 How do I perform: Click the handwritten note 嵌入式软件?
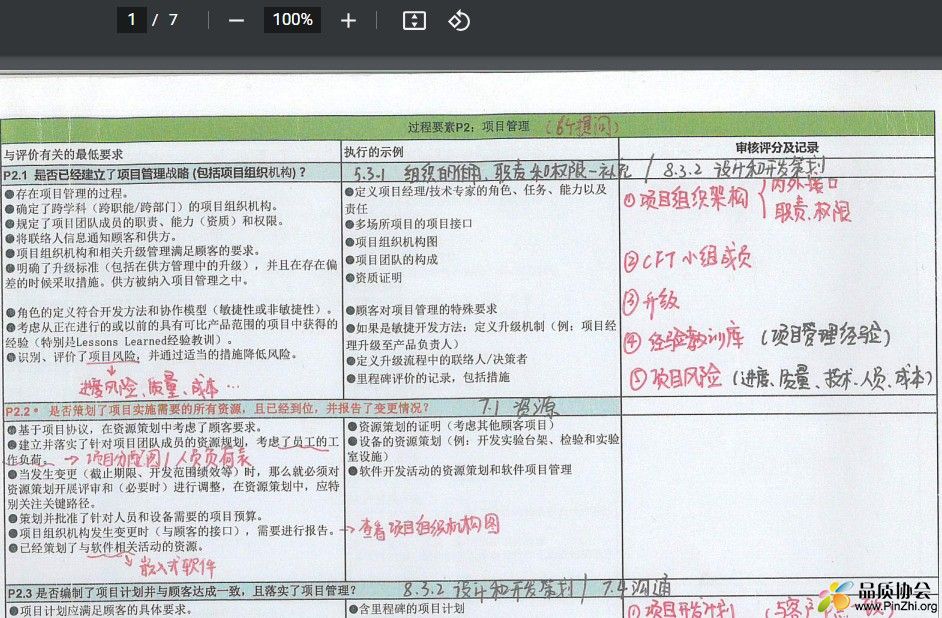(x=177, y=566)
